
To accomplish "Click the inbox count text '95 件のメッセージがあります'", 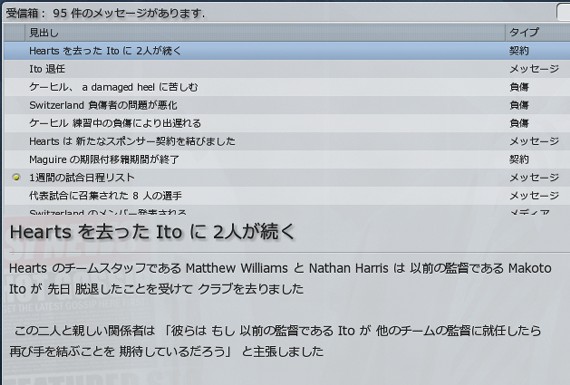I will [129, 13].
